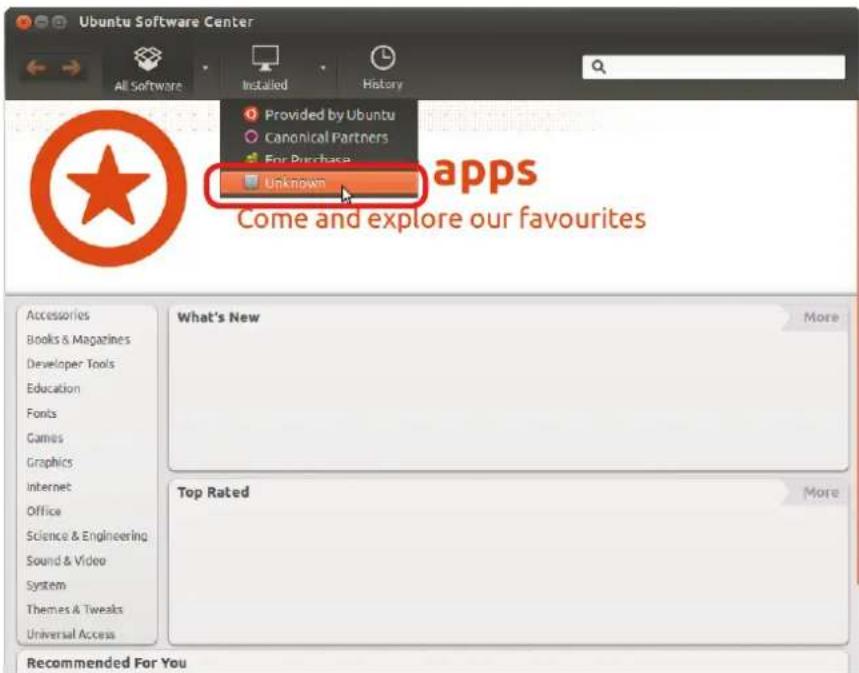Viewport: 859px width, 673px height.
Task: Open the Science & Engineering category
Action: click(87, 536)
